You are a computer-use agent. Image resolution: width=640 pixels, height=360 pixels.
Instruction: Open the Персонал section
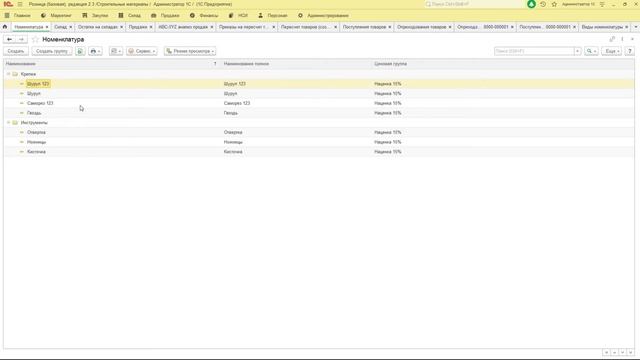(273, 16)
